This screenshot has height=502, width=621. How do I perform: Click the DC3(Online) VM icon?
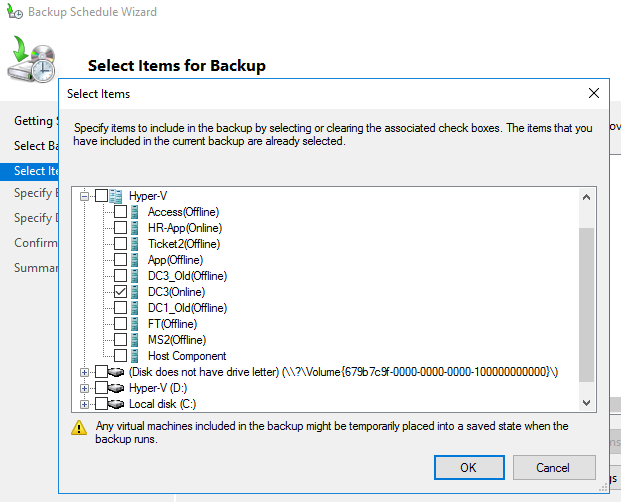tap(135, 292)
